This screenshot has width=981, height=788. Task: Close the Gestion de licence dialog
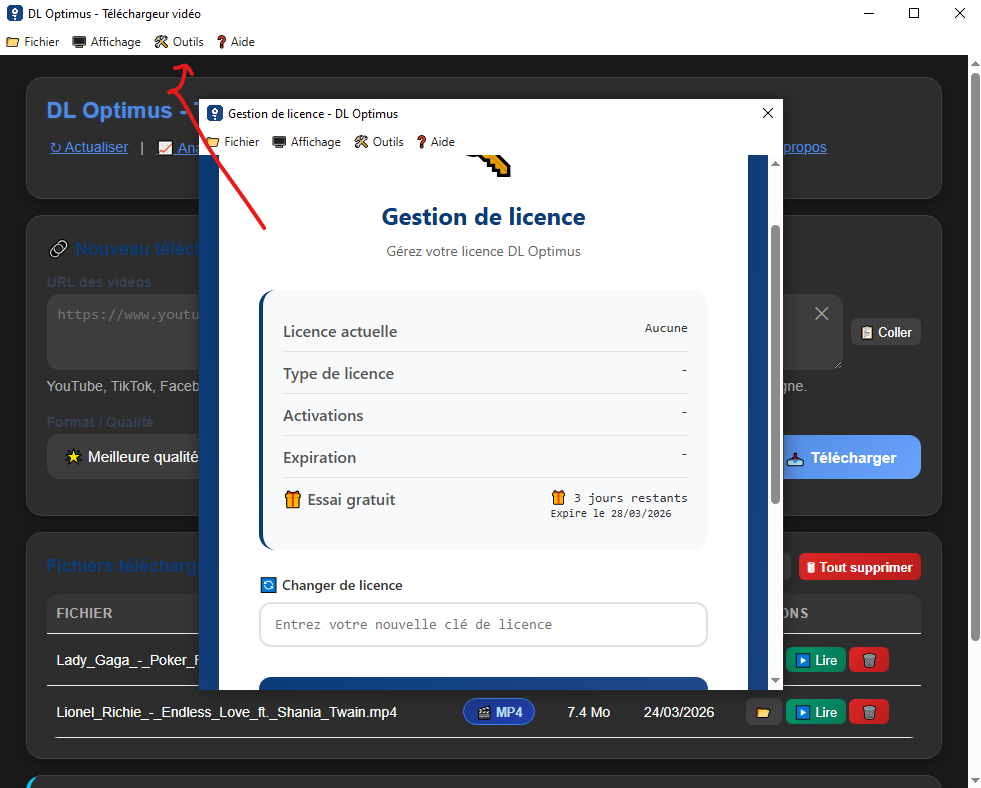(768, 113)
